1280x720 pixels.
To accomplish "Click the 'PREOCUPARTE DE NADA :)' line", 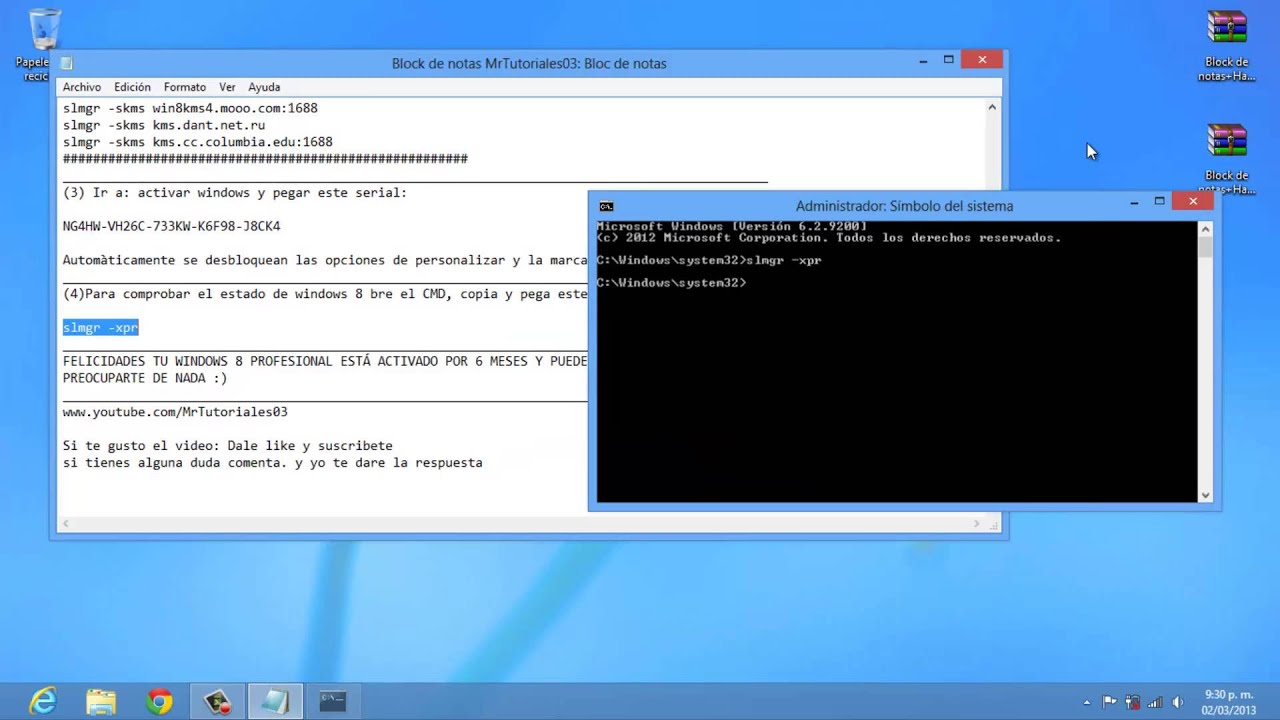I will click(x=145, y=378).
